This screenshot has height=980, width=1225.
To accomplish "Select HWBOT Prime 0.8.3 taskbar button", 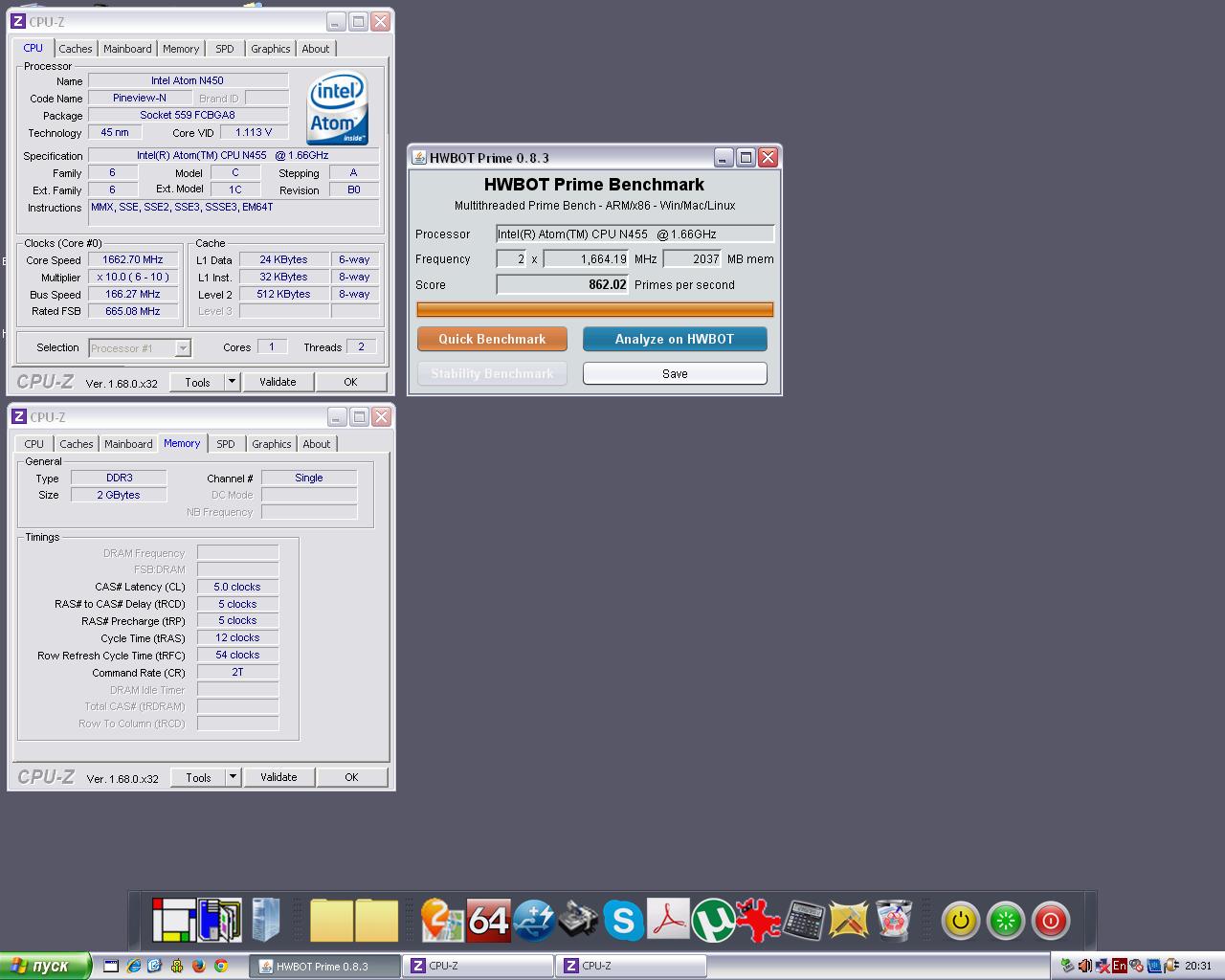I will pyautogui.click(x=324, y=966).
